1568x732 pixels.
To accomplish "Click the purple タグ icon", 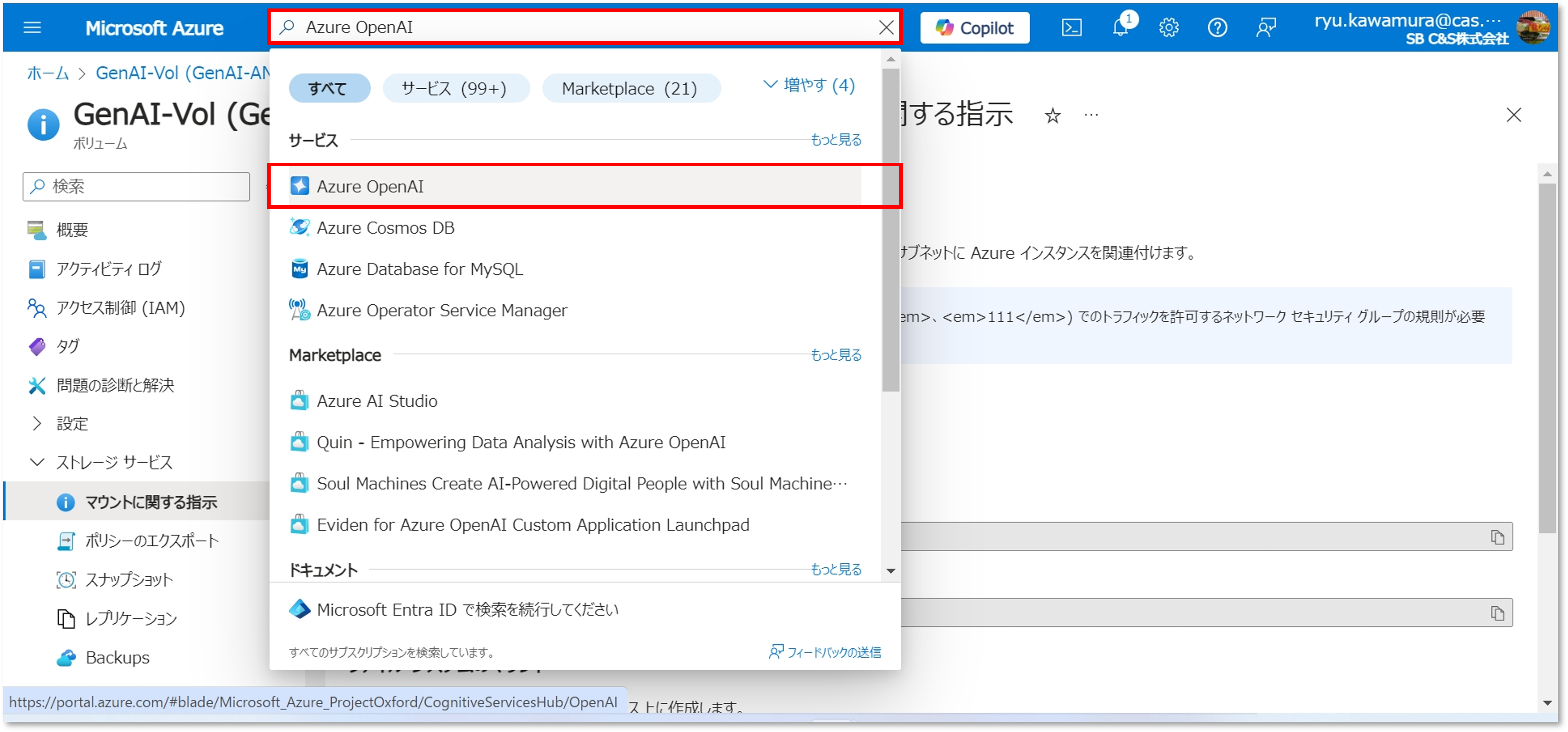I will [x=36, y=347].
